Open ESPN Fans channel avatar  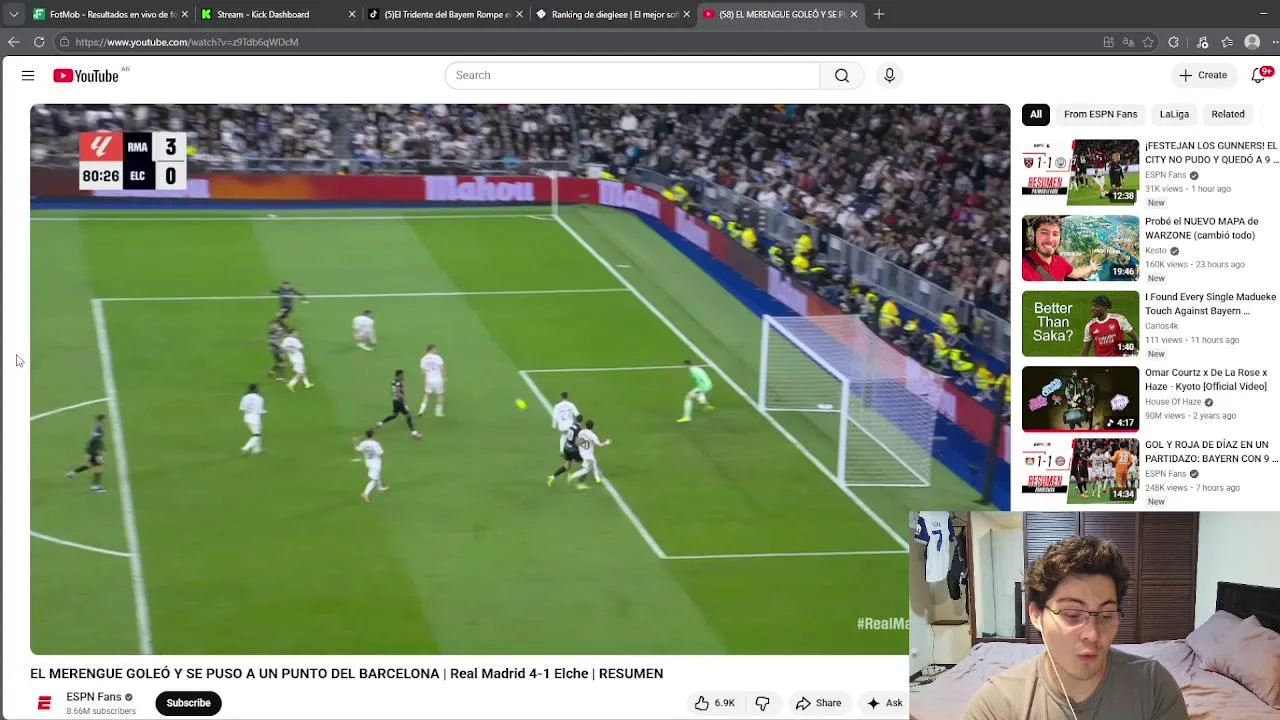pos(44,704)
